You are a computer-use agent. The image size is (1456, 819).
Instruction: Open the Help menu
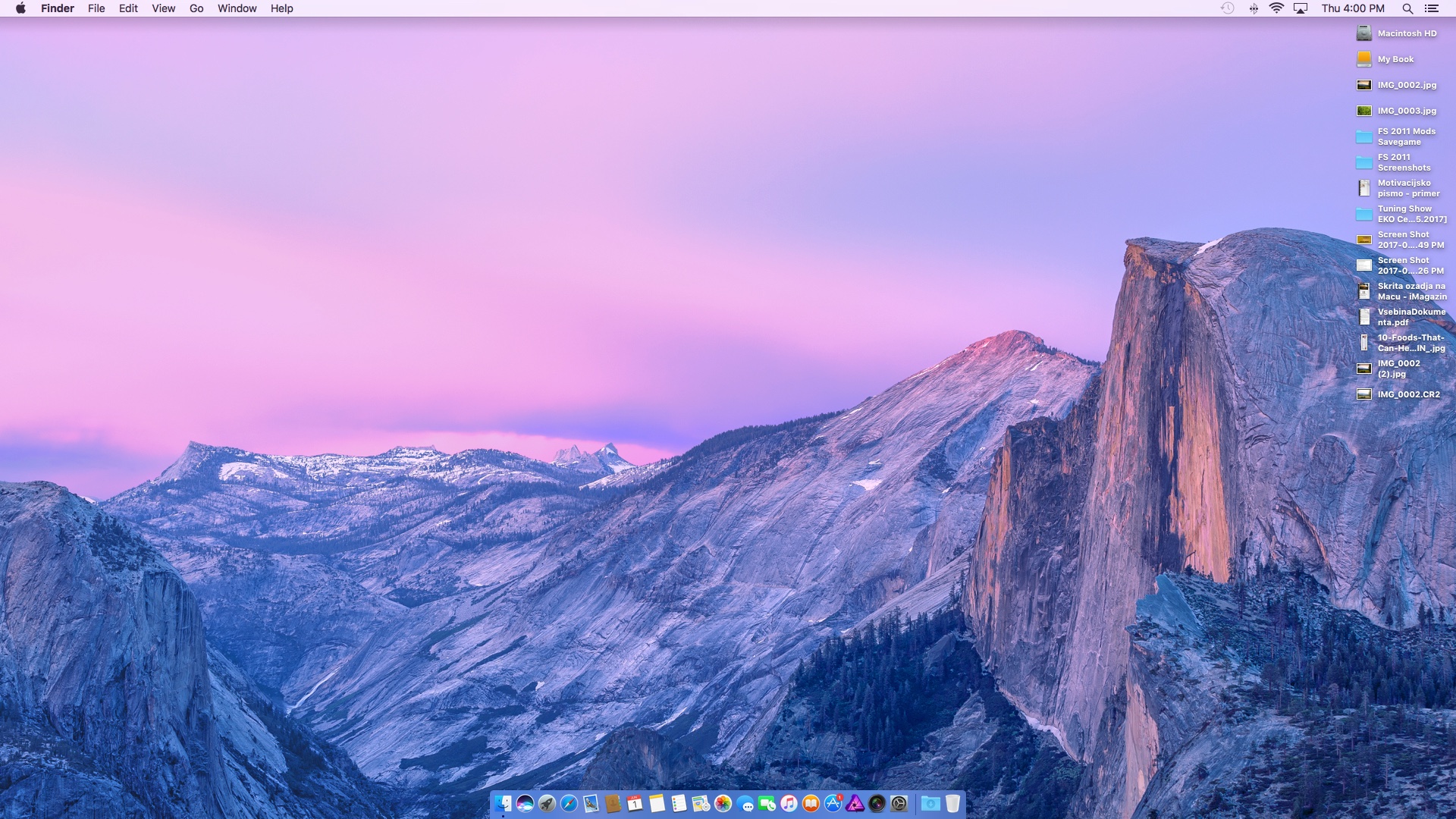tap(281, 8)
